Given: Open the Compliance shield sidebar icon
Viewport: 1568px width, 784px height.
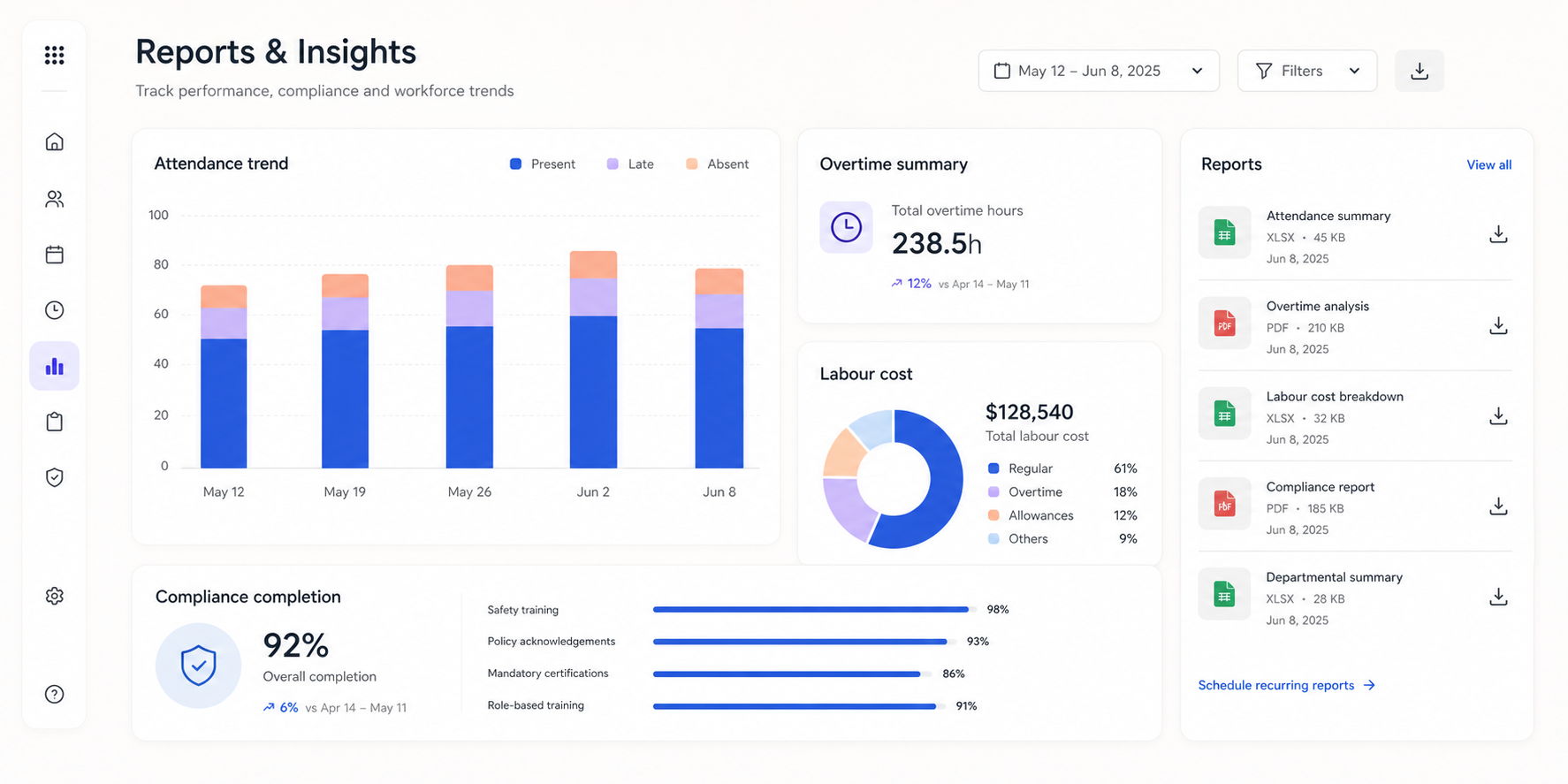Looking at the screenshot, I should [x=54, y=477].
